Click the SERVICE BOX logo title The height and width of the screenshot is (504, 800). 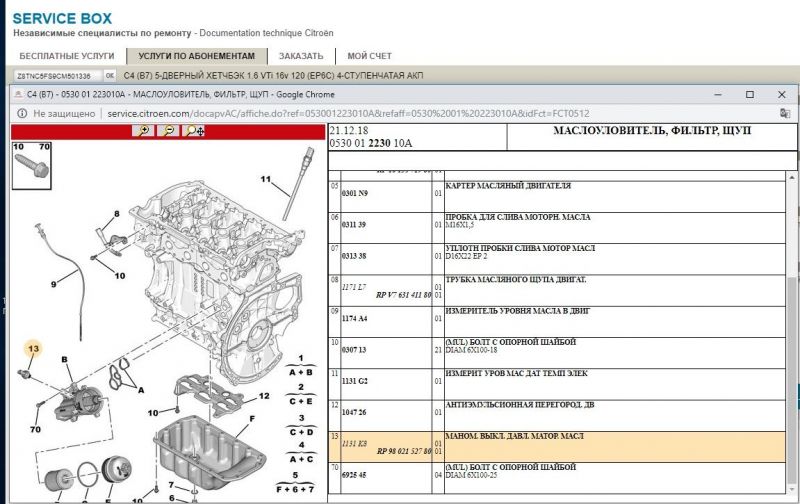(62, 18)
